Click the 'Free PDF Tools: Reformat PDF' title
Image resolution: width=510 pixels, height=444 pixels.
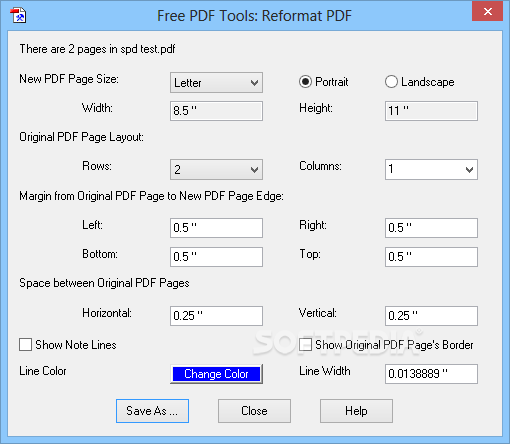pos(254,16)
